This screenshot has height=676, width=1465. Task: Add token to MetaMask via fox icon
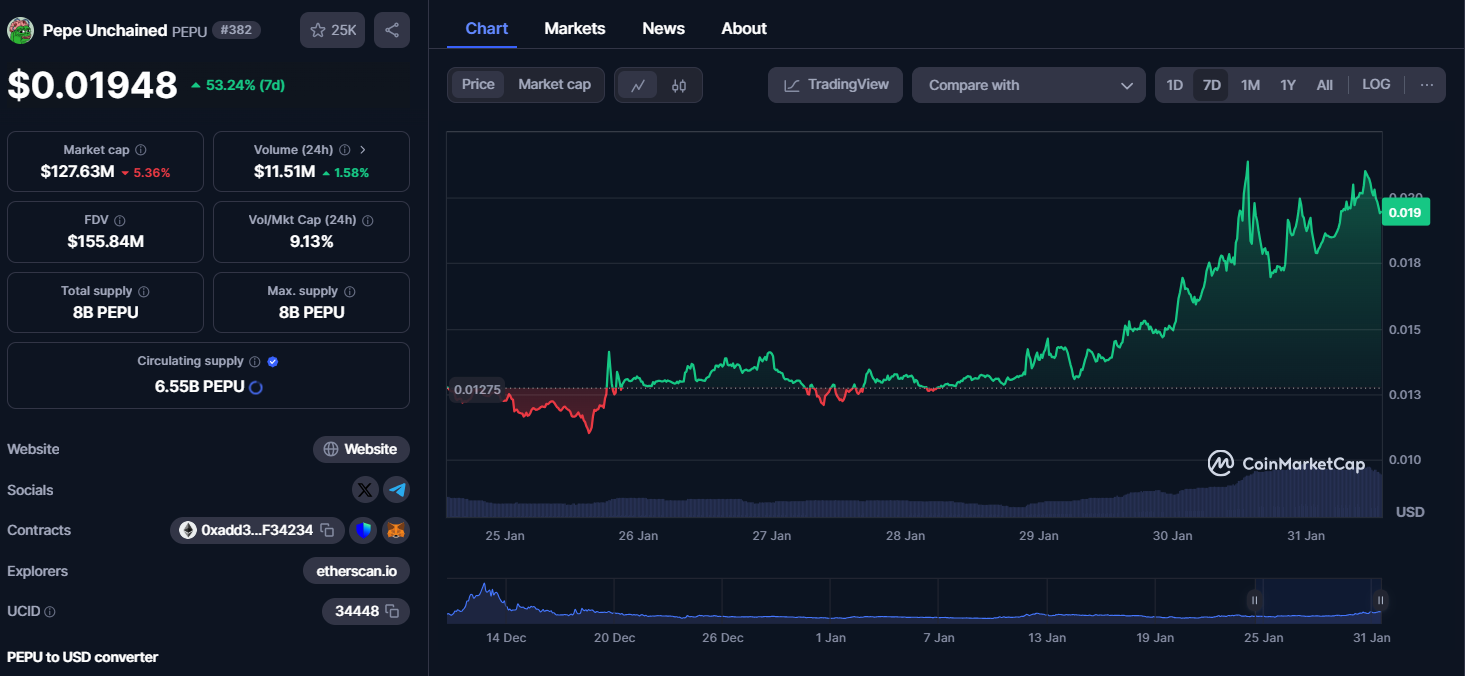point(397,530)
